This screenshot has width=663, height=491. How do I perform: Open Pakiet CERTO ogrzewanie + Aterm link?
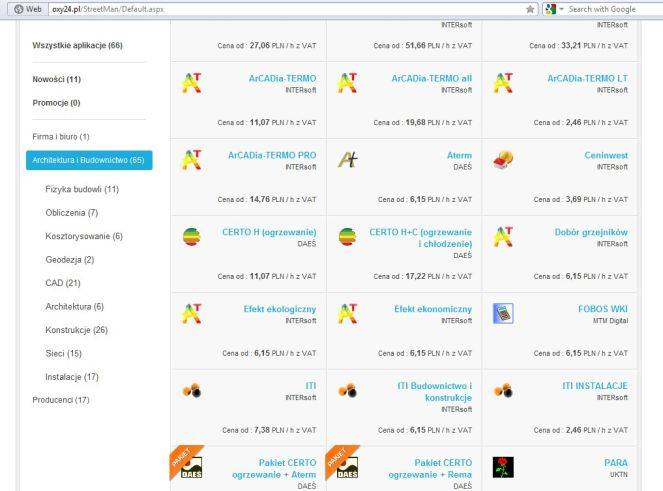tap(274, 469)
